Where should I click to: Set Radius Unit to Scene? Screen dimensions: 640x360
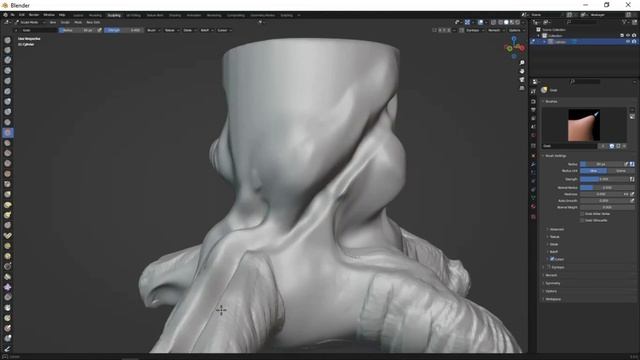coord(621,171)
